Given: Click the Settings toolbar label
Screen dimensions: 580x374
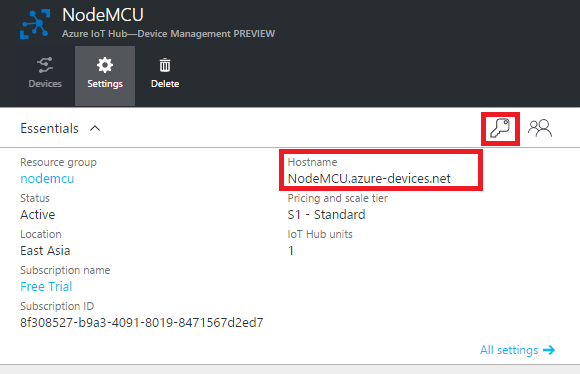Looking at the screenshot, I should (x=105, y=84).
